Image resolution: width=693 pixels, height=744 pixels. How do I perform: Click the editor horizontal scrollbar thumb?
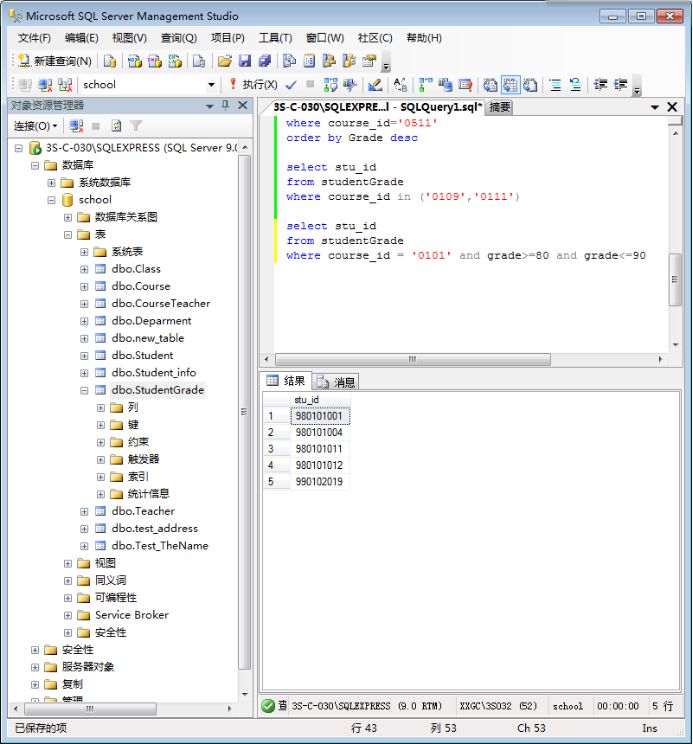pos(413,359)
